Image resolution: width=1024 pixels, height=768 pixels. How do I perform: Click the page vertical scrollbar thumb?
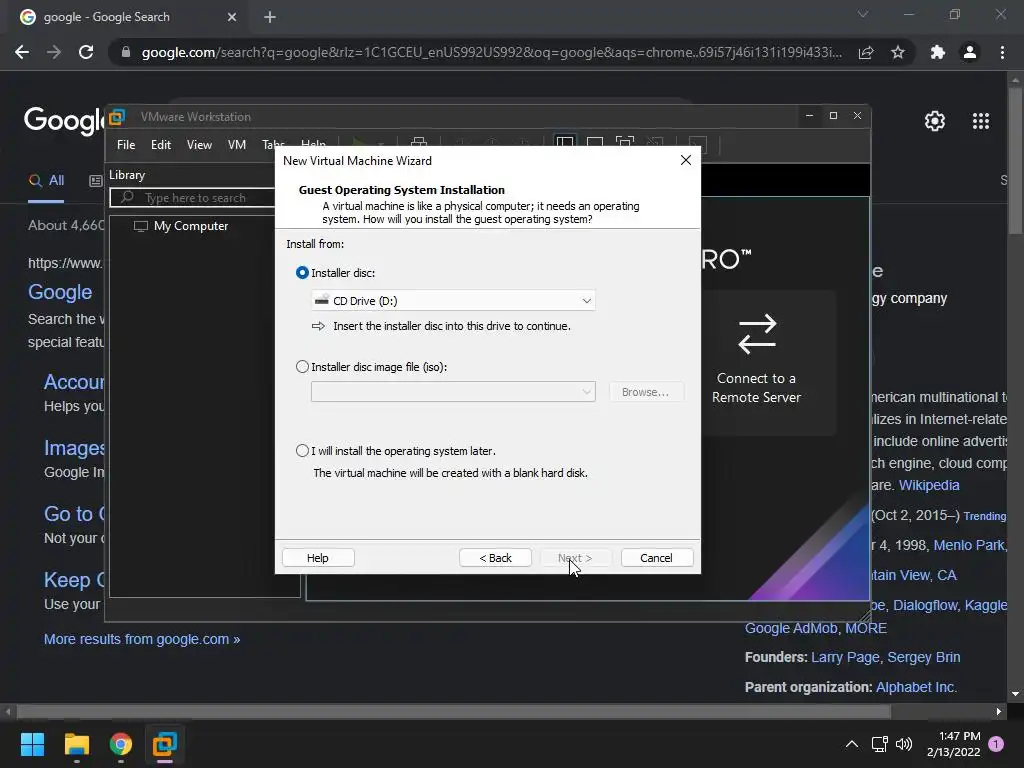coord(1015,160)
